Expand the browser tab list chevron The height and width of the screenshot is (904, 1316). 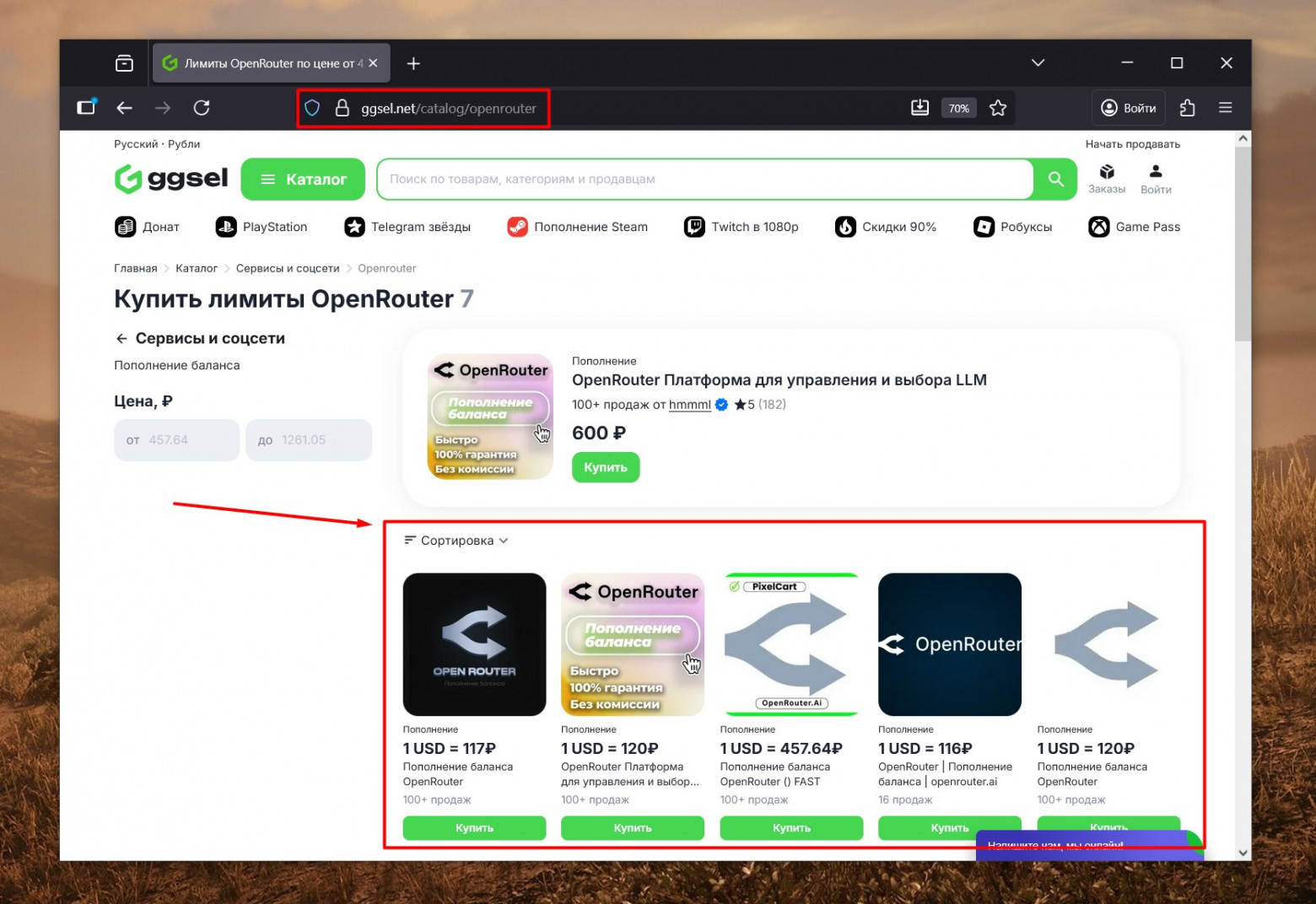(1038, 62)
